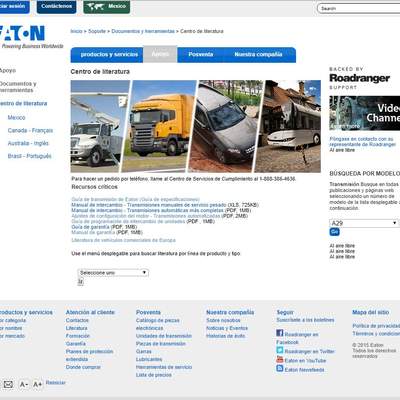Click the email envelope icon
The height and width of the screenshot is (400, 400).
coord(8,384)
